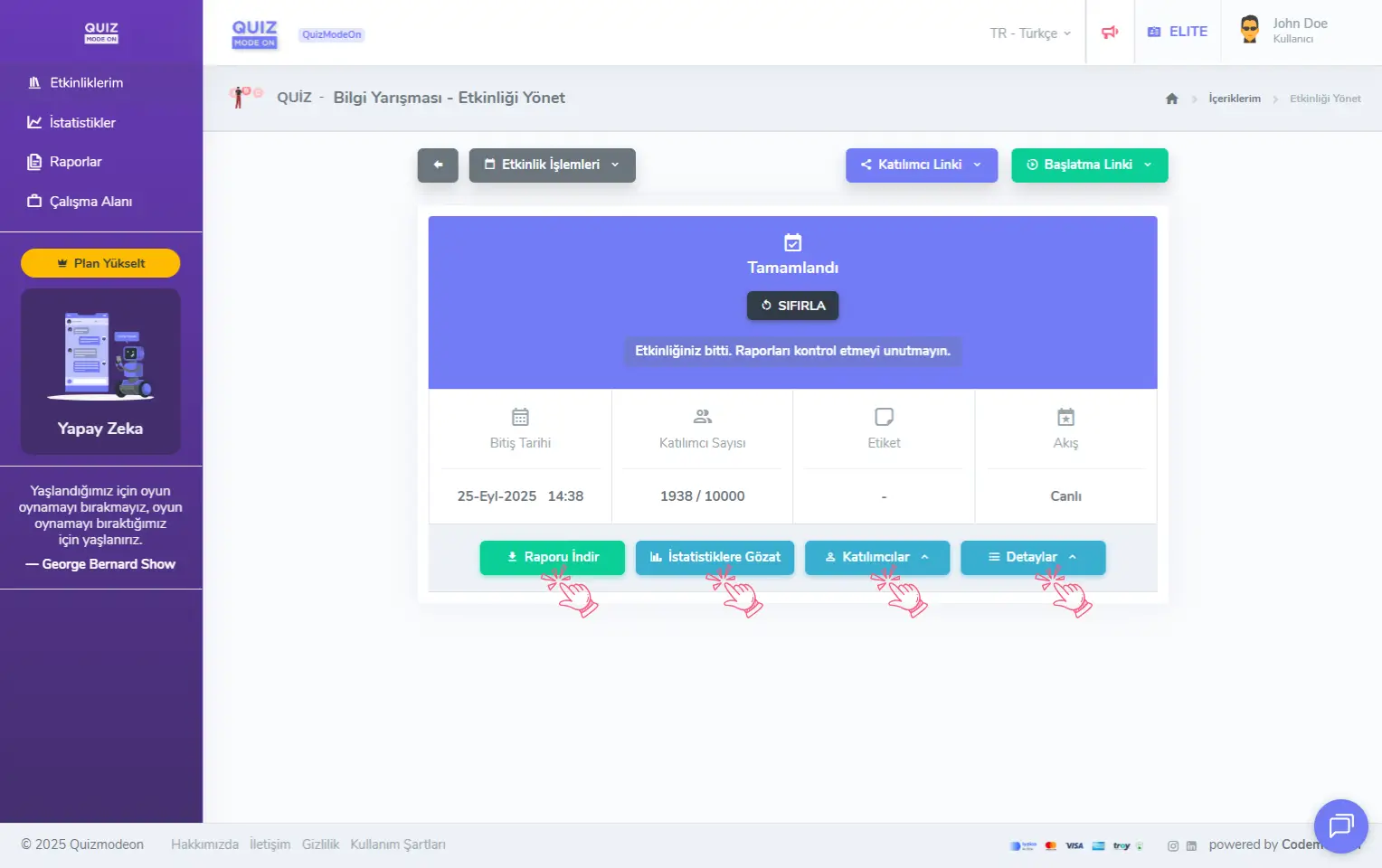This screenshot has height=868, width=1382.
Task: Open the Instagram icon in footer
Action: pos(1173,845)
